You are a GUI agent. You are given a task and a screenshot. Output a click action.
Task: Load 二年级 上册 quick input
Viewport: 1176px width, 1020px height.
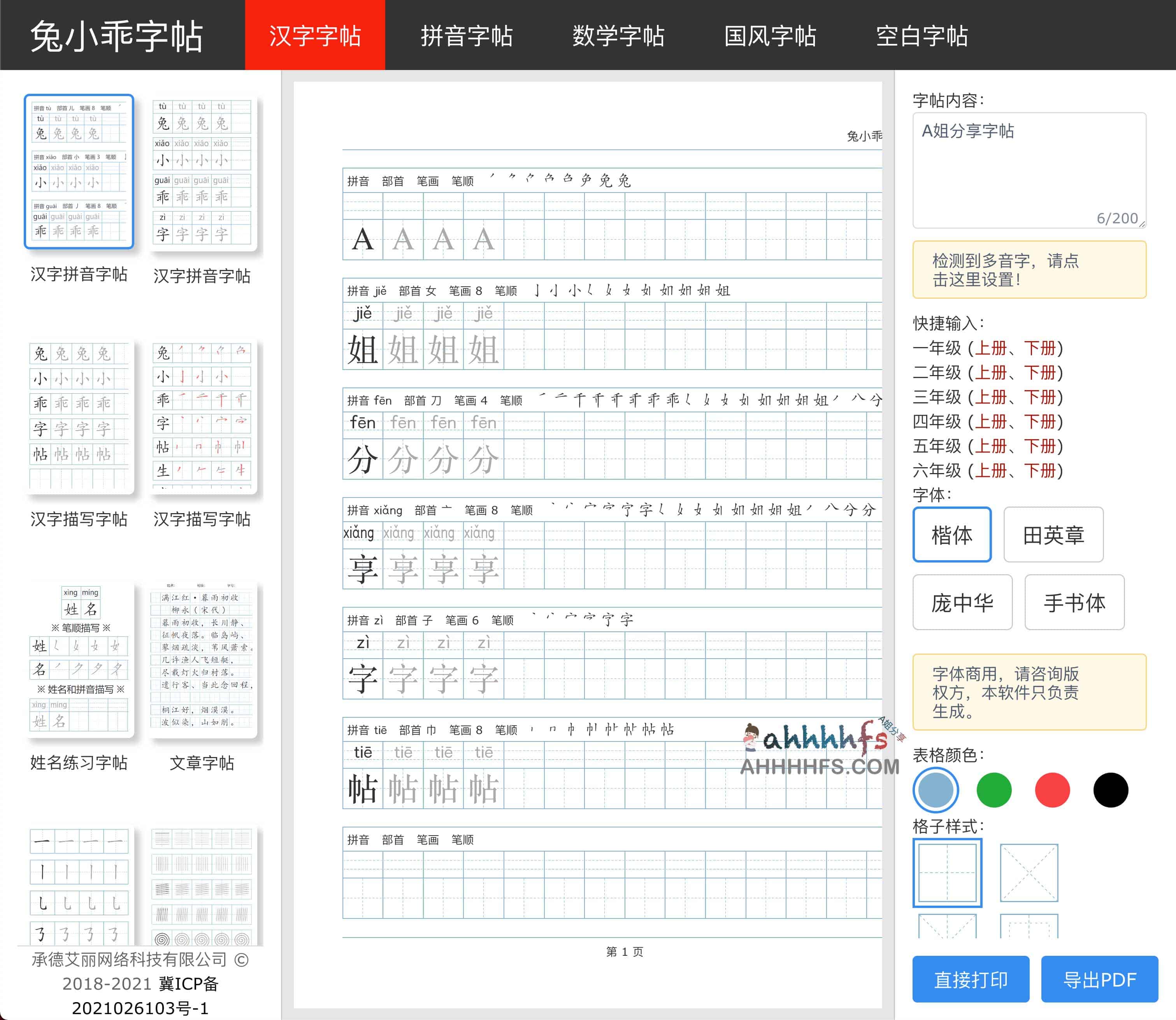point(991,372)
